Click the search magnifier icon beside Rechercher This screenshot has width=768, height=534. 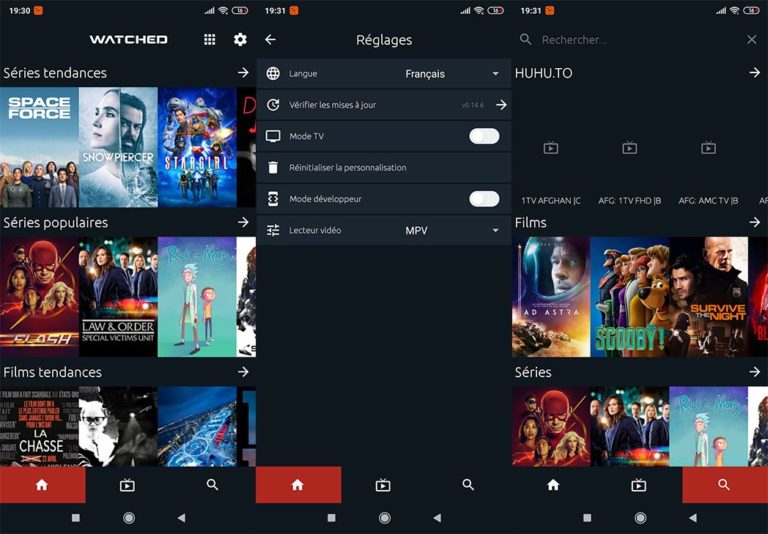point(526,39)
